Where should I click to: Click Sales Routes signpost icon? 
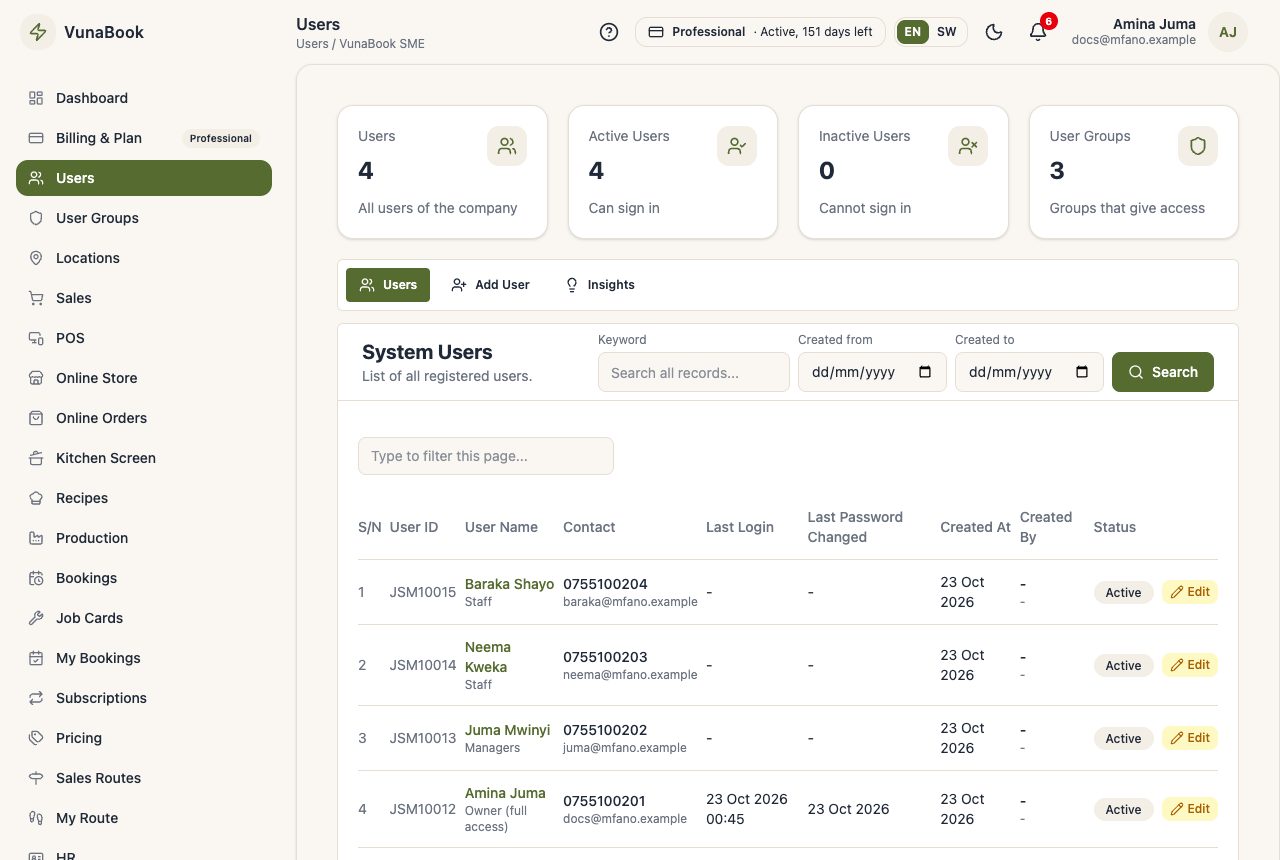36,778
